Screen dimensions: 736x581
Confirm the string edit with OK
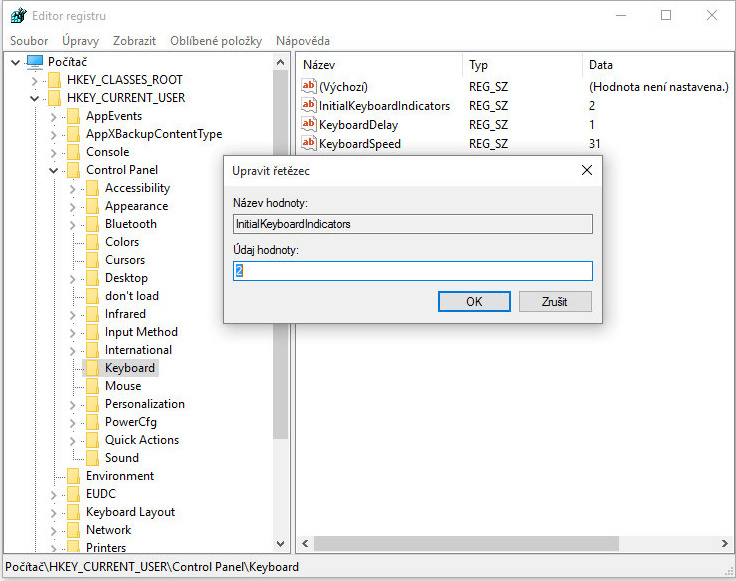[x=474, y=301]
